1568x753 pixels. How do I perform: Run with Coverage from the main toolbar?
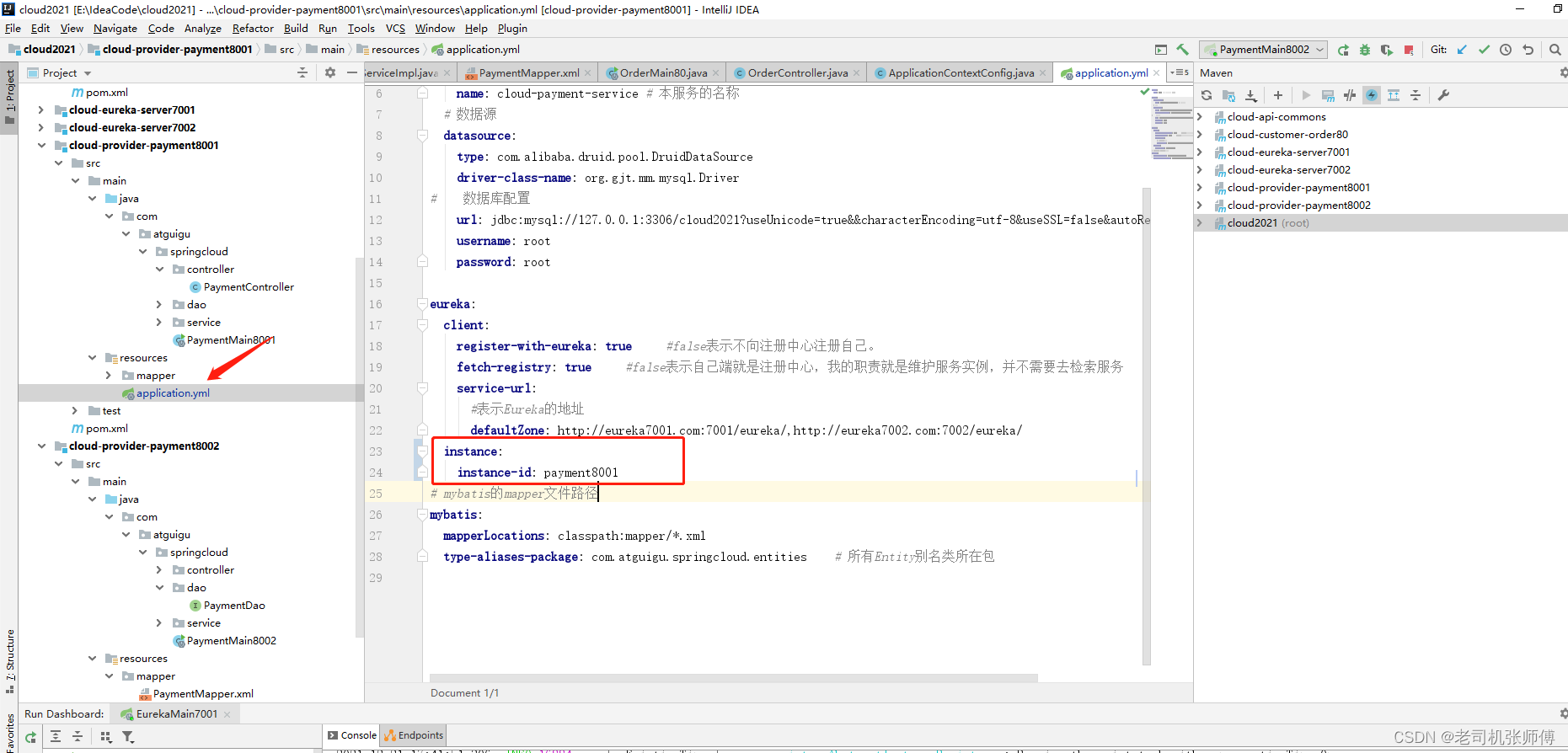point(1387,50)
